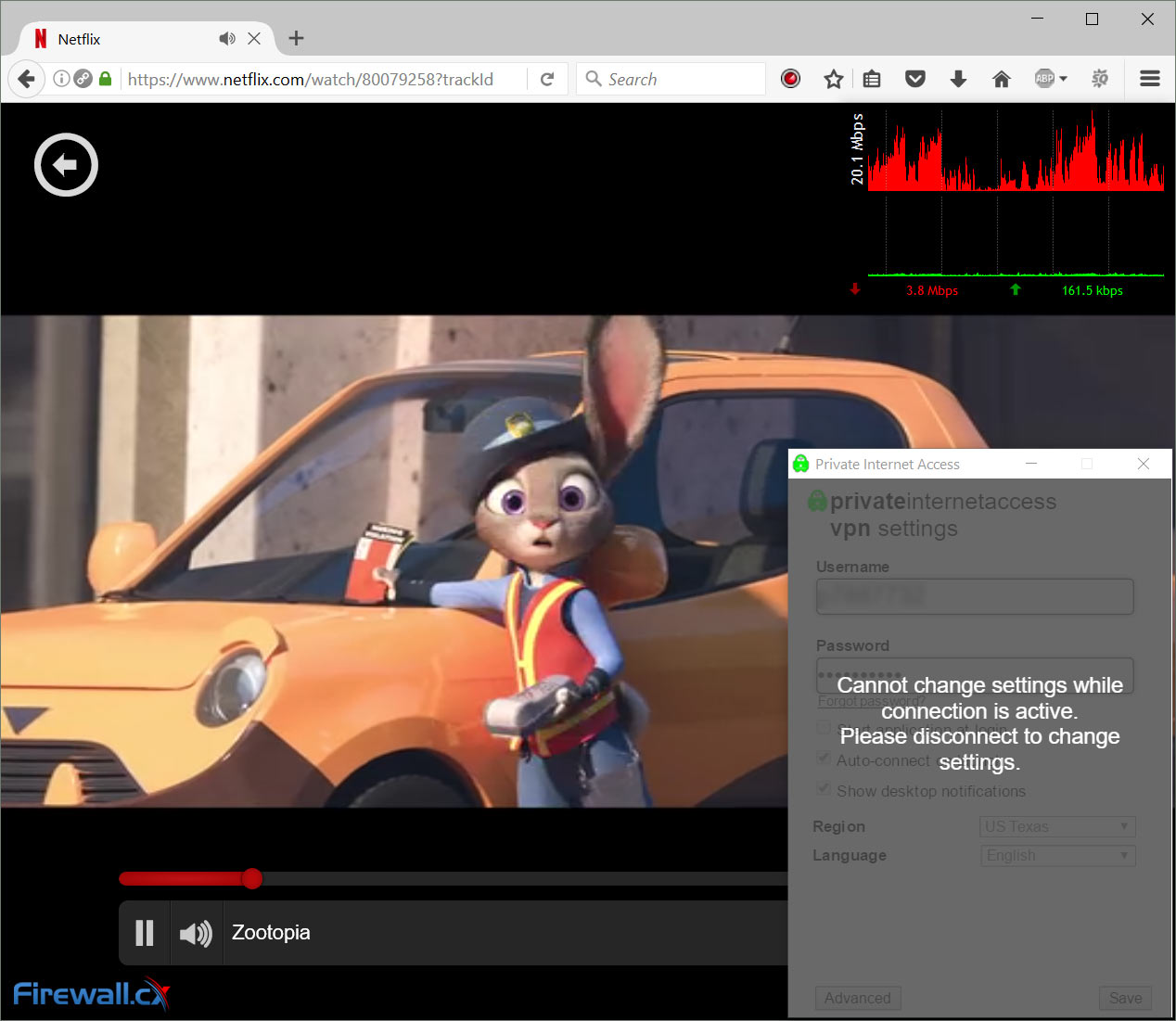Click the browser Search box
This screenshot has height=1021, width=1176.
[671, 80]
